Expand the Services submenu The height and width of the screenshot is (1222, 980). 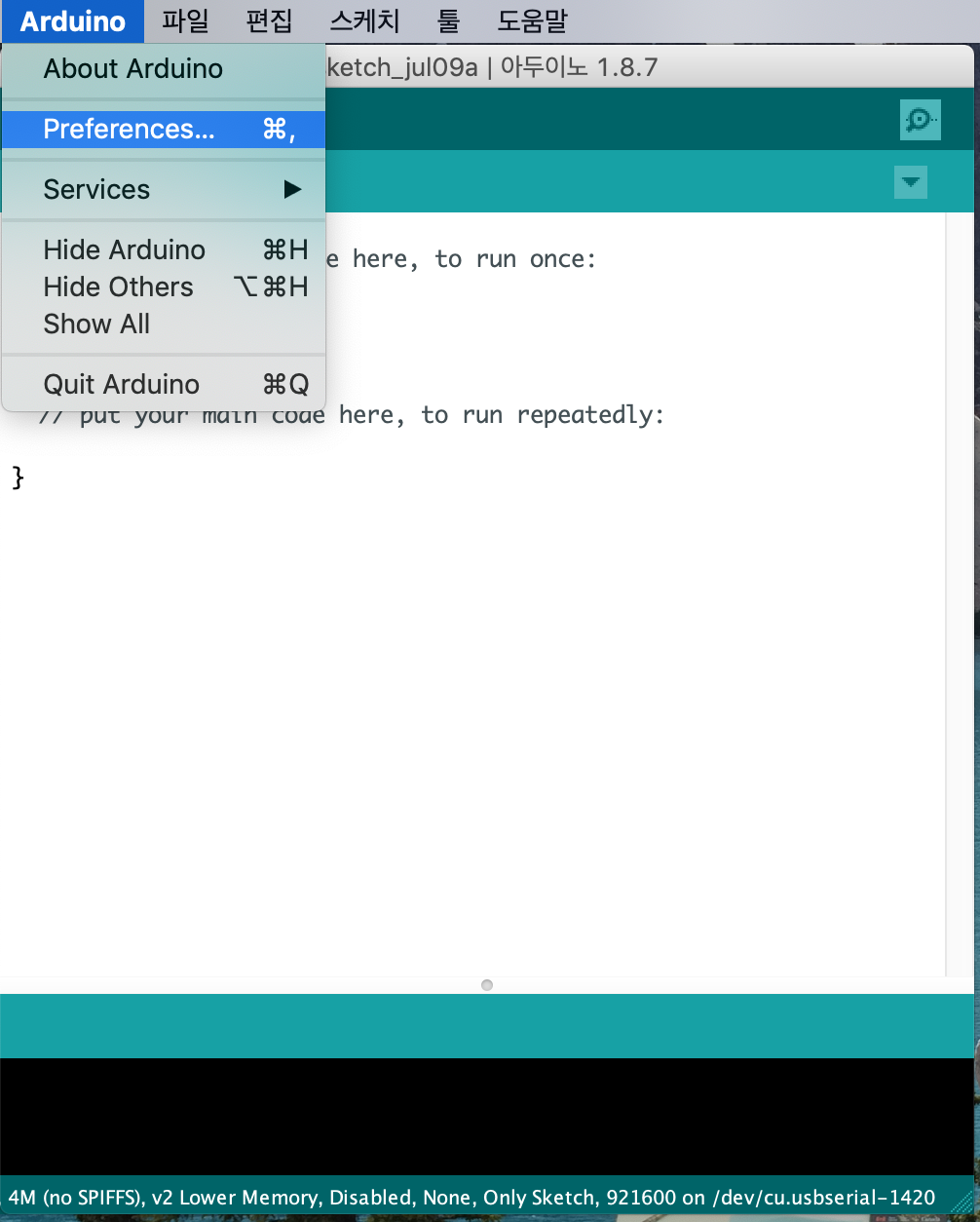(163, 190)
